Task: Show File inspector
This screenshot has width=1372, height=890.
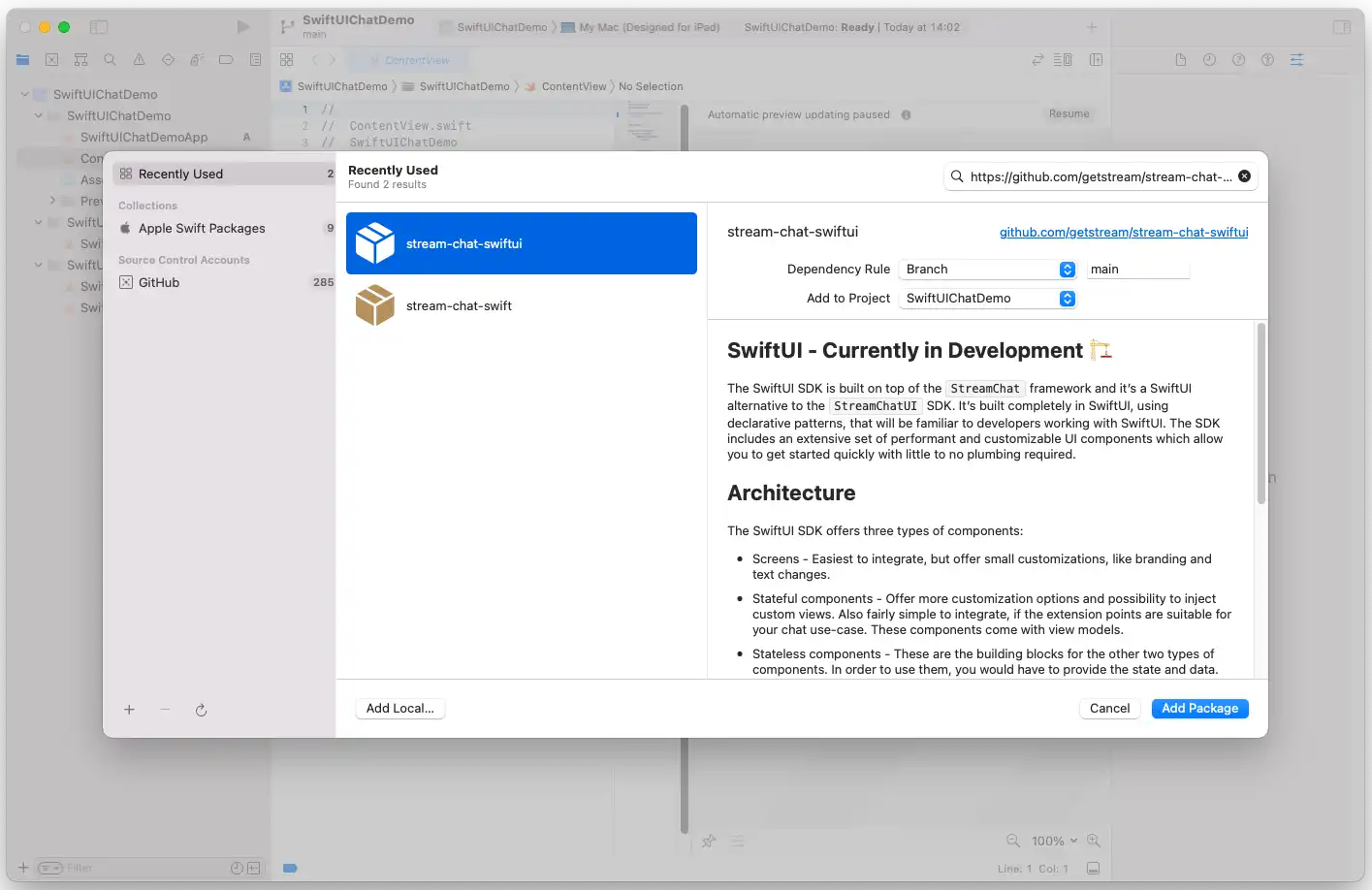Action: pyautogui.click(x=1180, y=60)
